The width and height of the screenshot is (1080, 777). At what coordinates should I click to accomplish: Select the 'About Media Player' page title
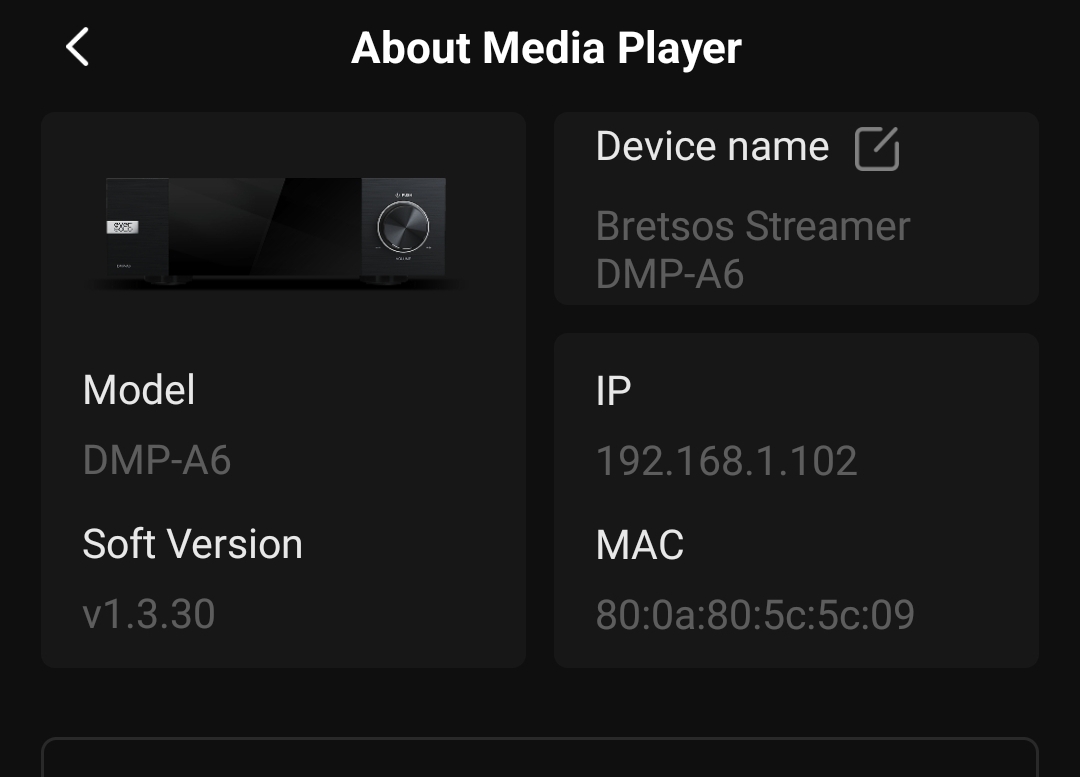coord(546,48)
